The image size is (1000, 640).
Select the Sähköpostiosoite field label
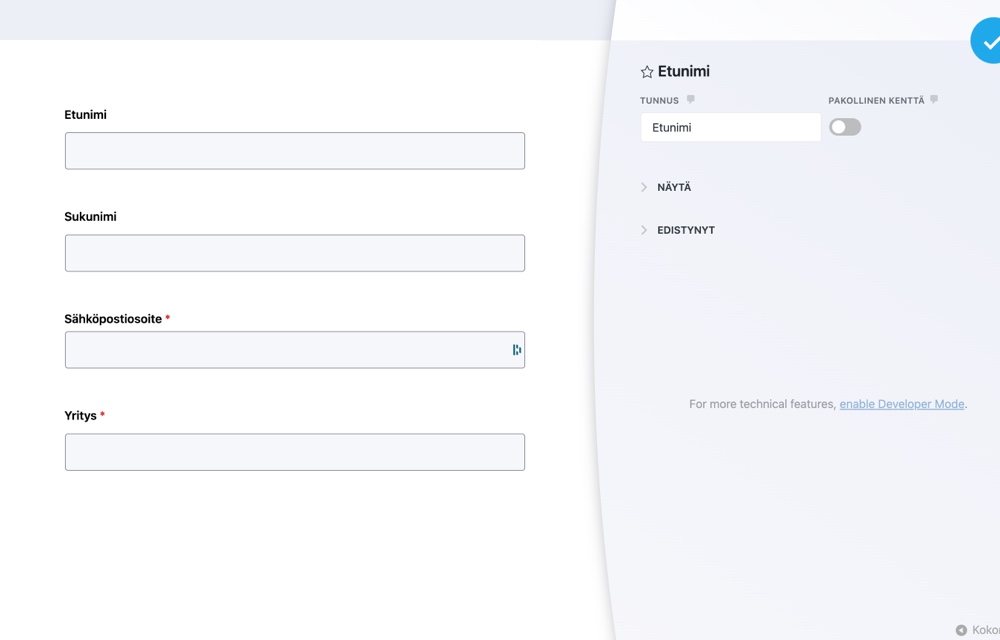pos(113,319)
